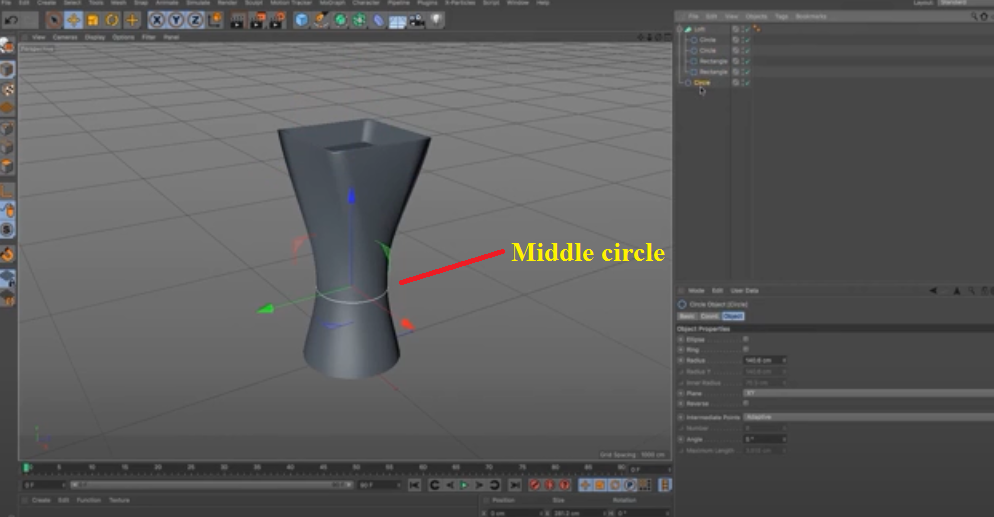Open the viewport View menu

click(x=39, y=37)
